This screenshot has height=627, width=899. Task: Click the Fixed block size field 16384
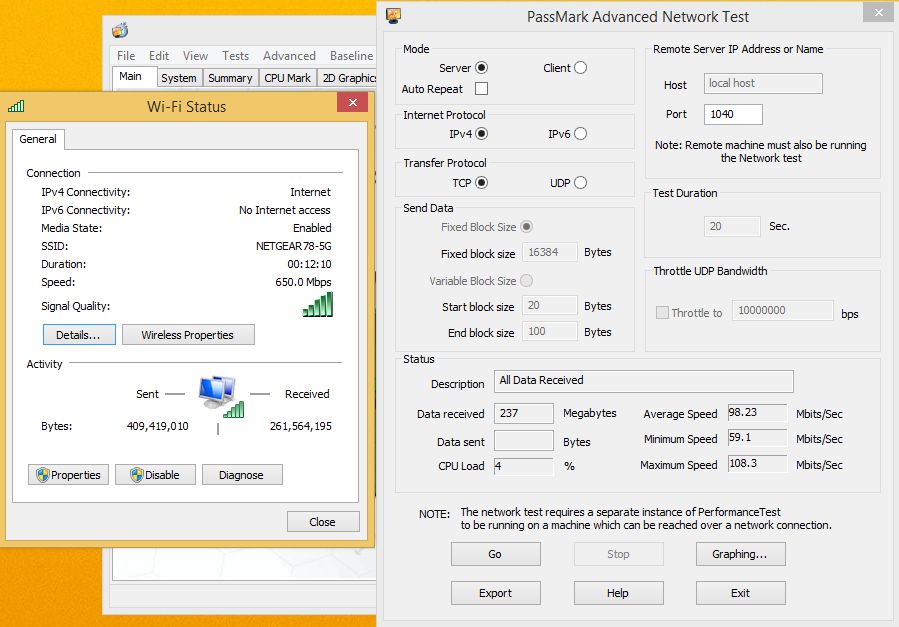click(549, 252)
